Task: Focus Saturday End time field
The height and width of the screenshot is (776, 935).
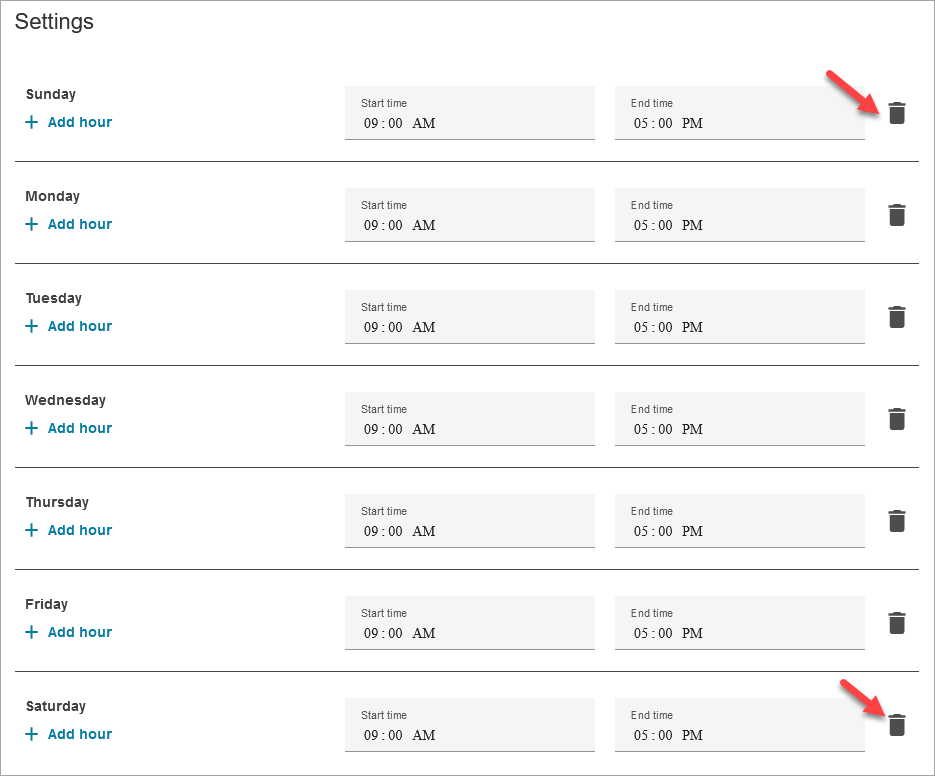Action: 740,725
